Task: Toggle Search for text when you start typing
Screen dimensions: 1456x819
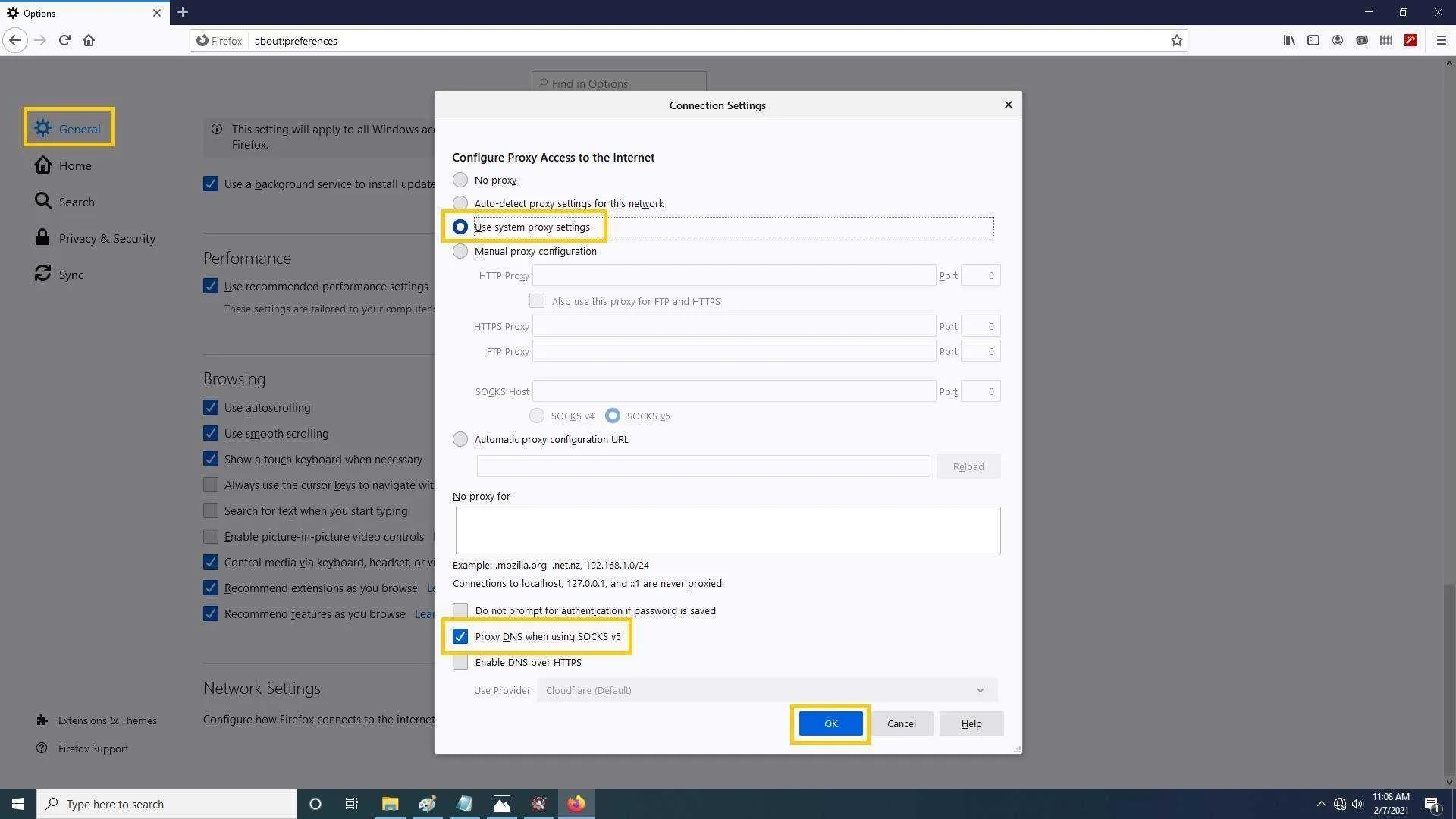Action: point(210,510)
